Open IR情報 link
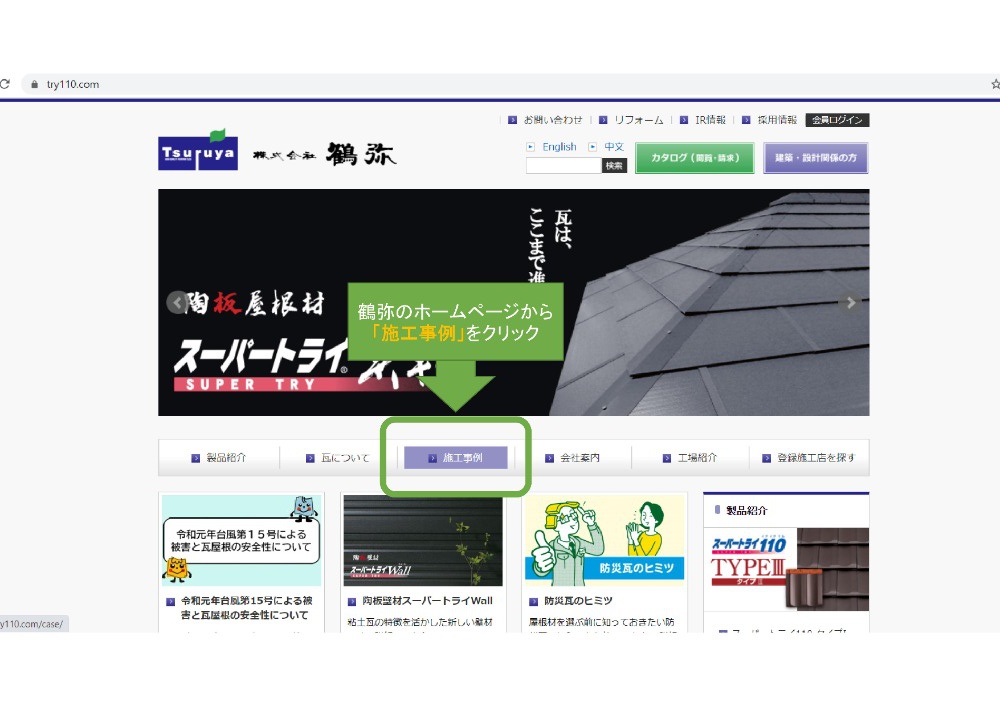Viewport: 1000px width, 706px height. click(710, 120)
